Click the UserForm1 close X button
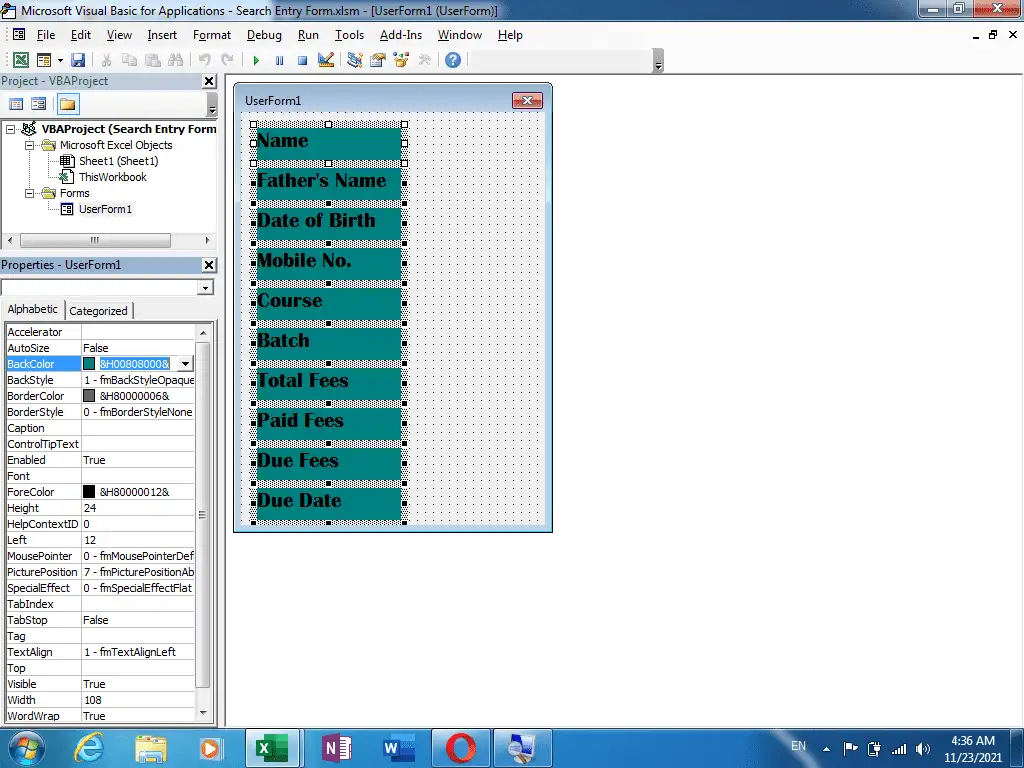Viewport: 1024px width, 768px height. pos(527,101)
